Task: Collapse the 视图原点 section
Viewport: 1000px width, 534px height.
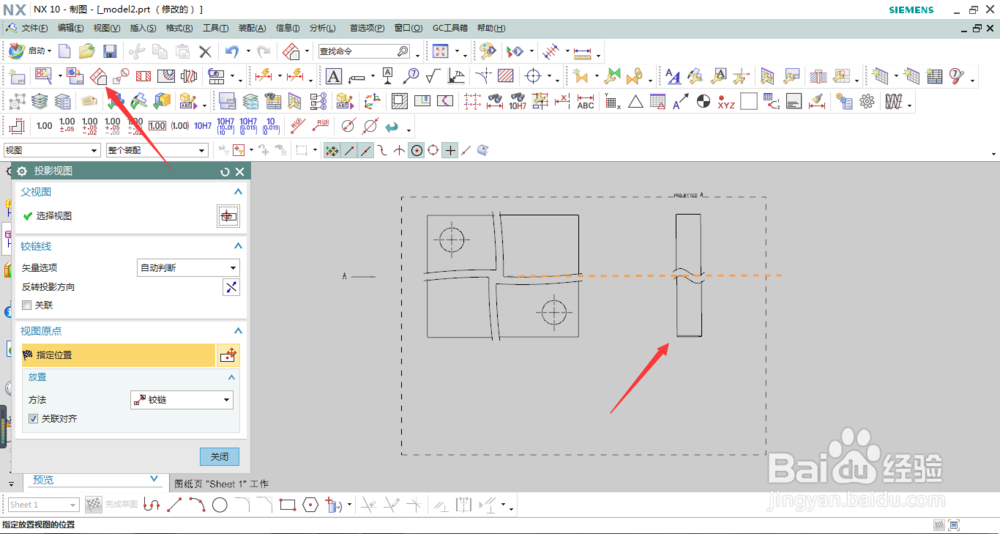Action: (x=238, y=331)
